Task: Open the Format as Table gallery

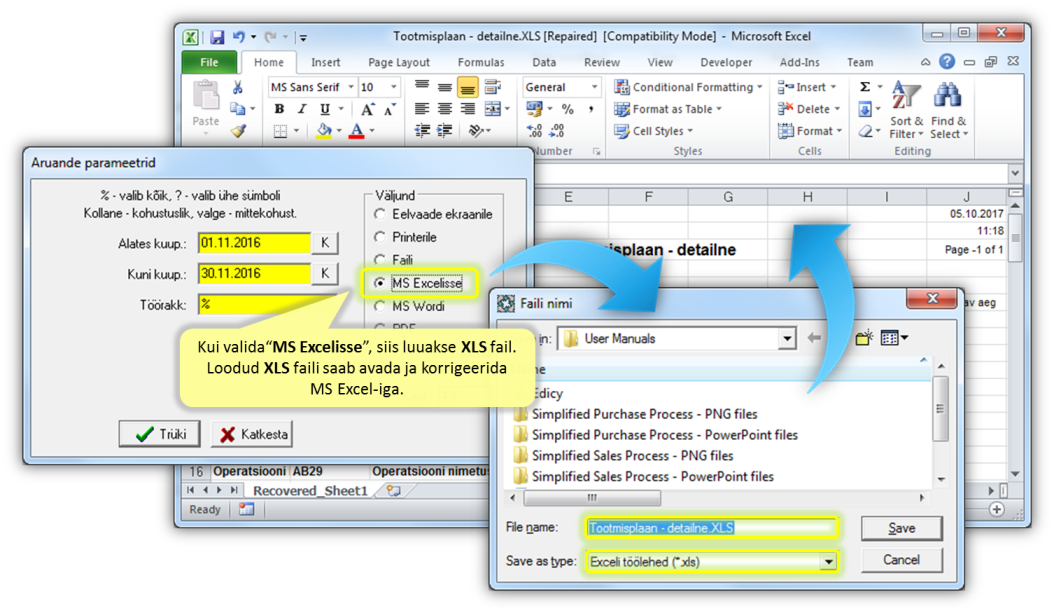Action: (668, 109)
